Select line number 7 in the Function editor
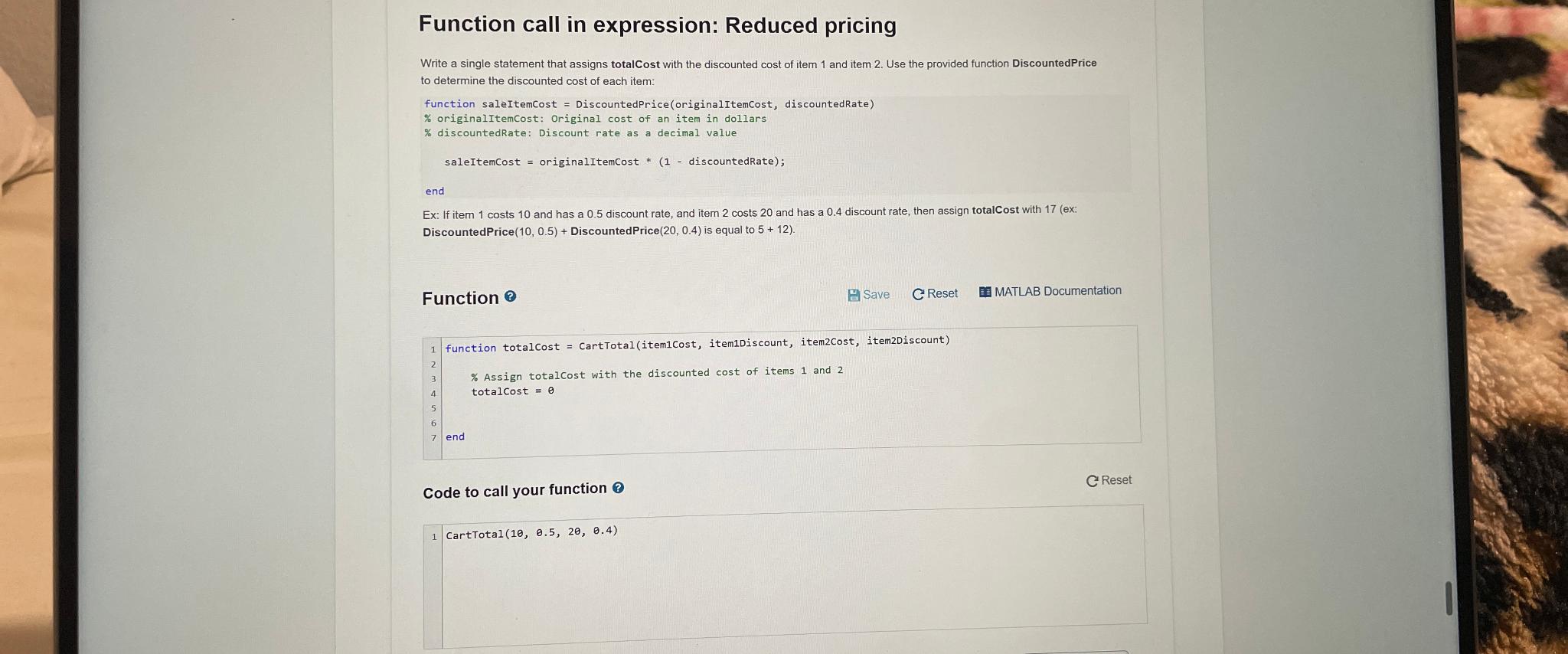The image size is (1568, 654). pos(433,436)
